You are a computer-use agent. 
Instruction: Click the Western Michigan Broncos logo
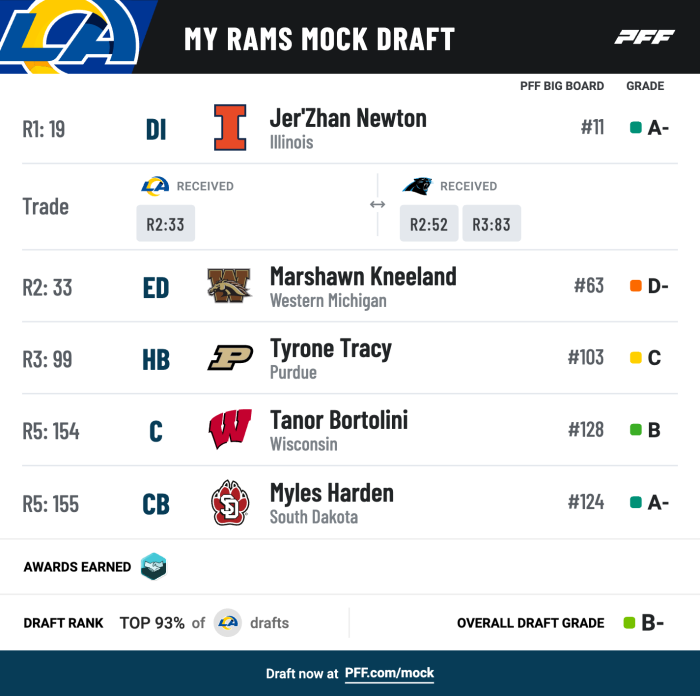tap(230, 286)
